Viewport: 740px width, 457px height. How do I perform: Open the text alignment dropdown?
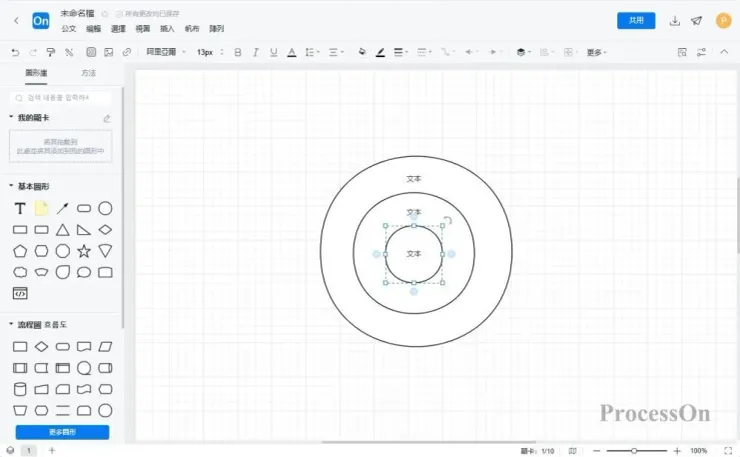pyautogui.click(x=336, y=52)
